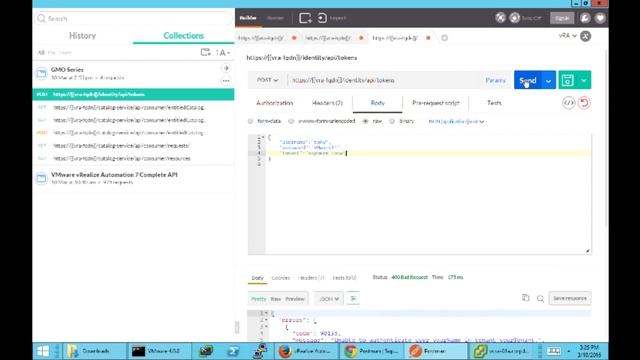640x360 pixels.
Task: Click the new collection icon in sidebar
Action: point(205,52)
